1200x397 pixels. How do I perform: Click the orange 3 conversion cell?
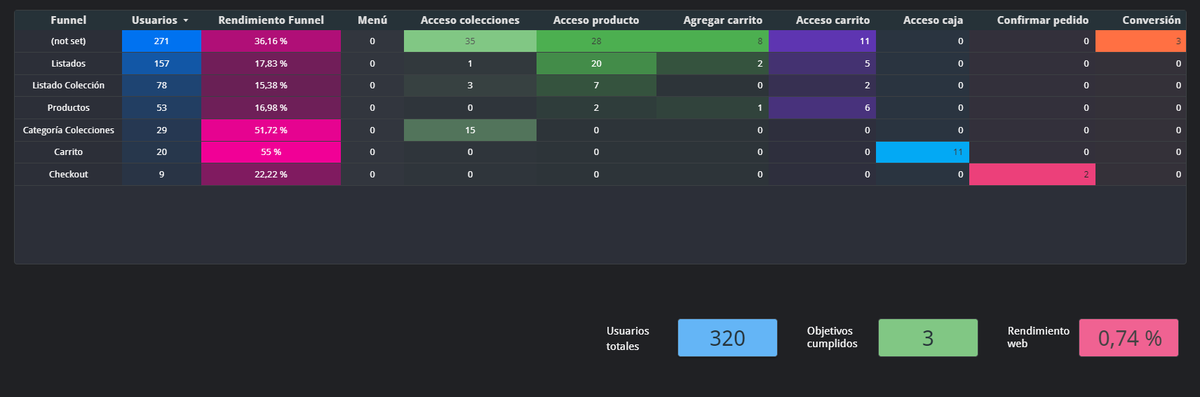tap(1141, 41)
